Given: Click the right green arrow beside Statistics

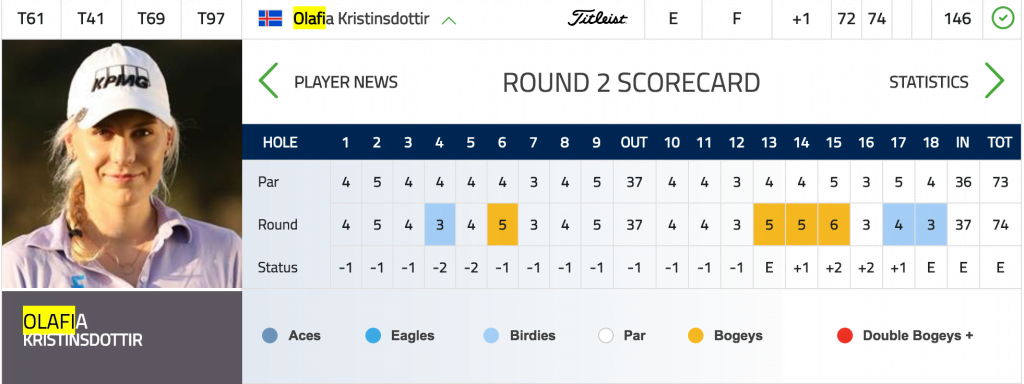Looking at the screenshot, I should tap(994, 81).
